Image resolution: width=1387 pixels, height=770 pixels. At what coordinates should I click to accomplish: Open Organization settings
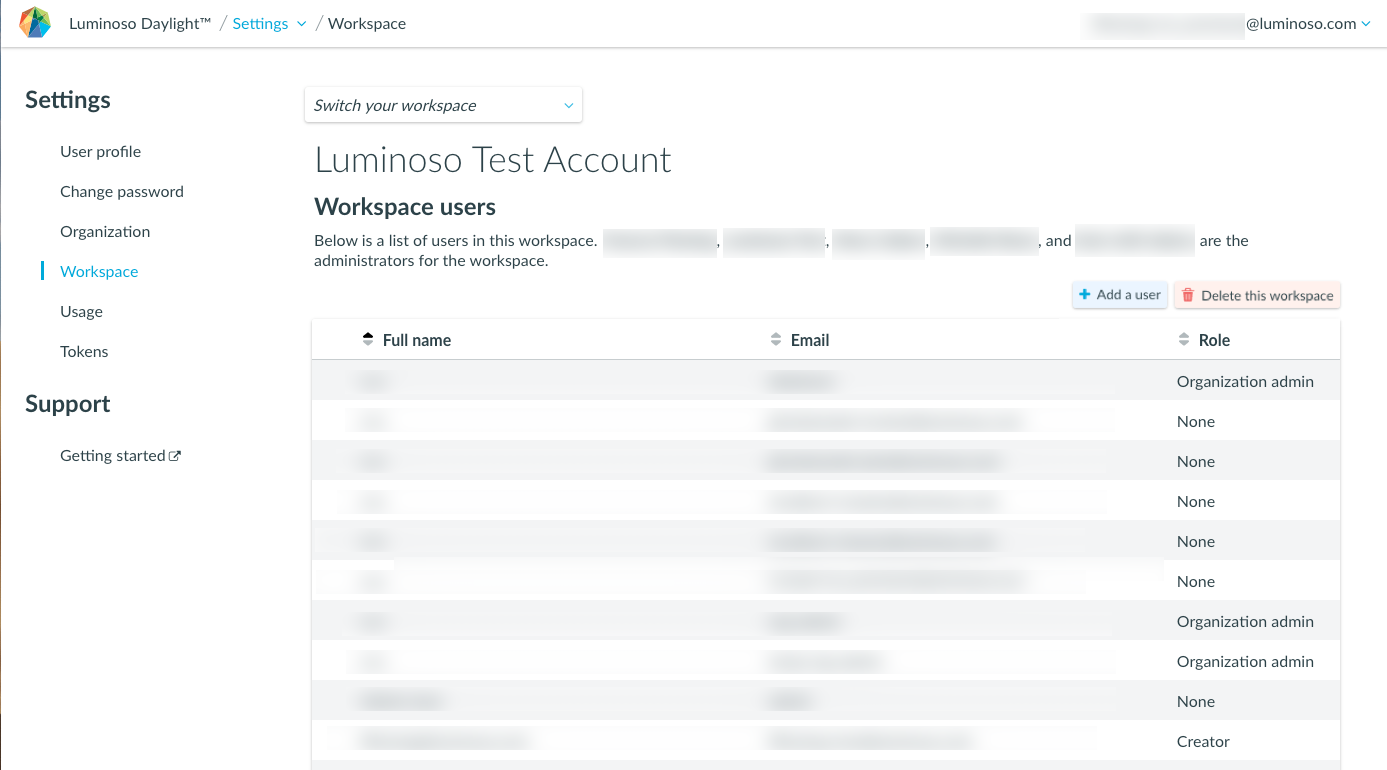[x=105, y=232]
